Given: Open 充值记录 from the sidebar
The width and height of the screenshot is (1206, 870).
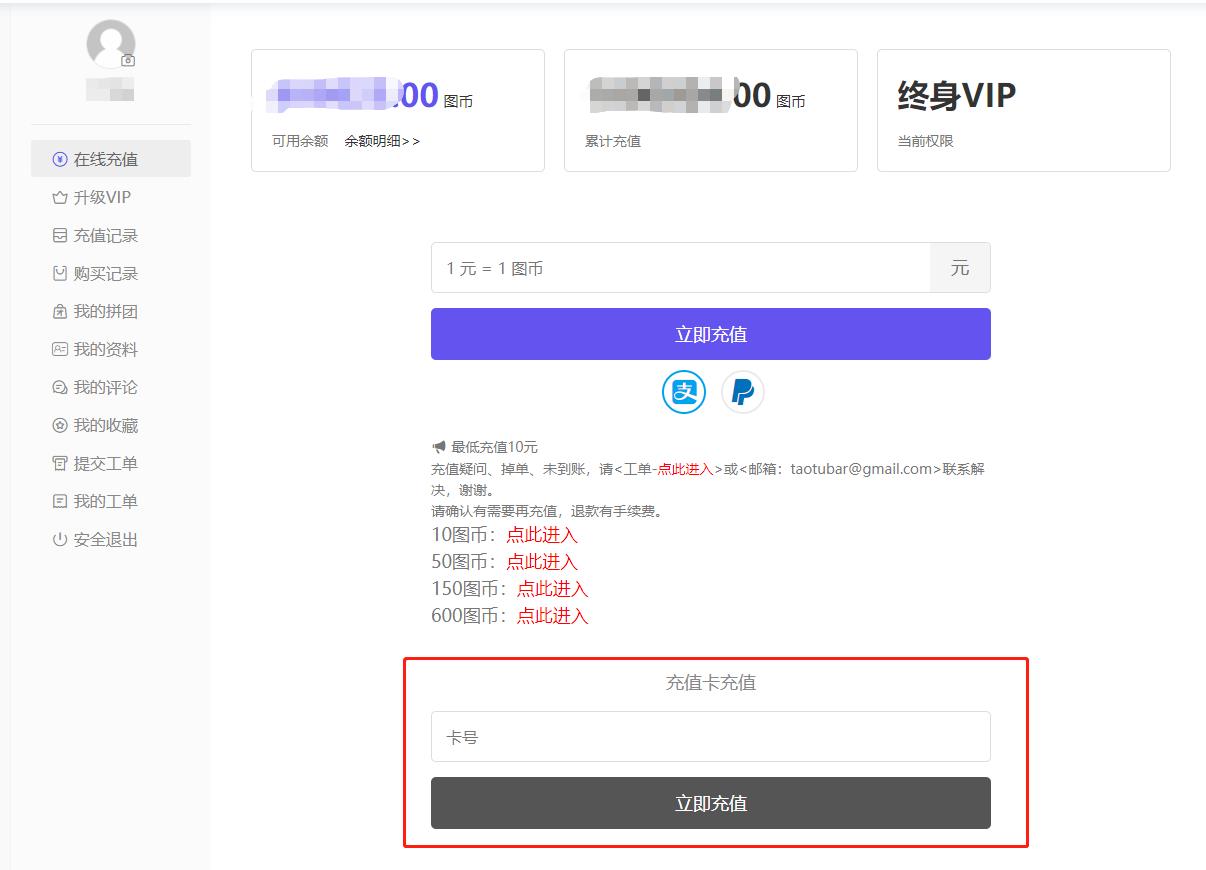Looking at the screenshot, I should point(105,235).
